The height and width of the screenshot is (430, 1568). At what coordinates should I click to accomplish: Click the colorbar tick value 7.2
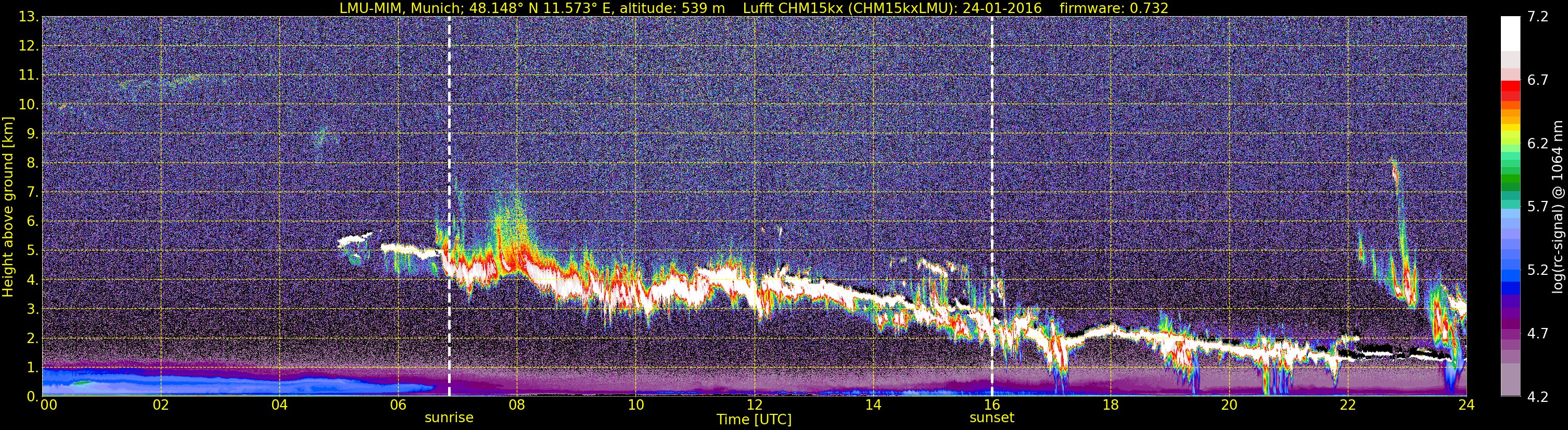(1538, 17)
